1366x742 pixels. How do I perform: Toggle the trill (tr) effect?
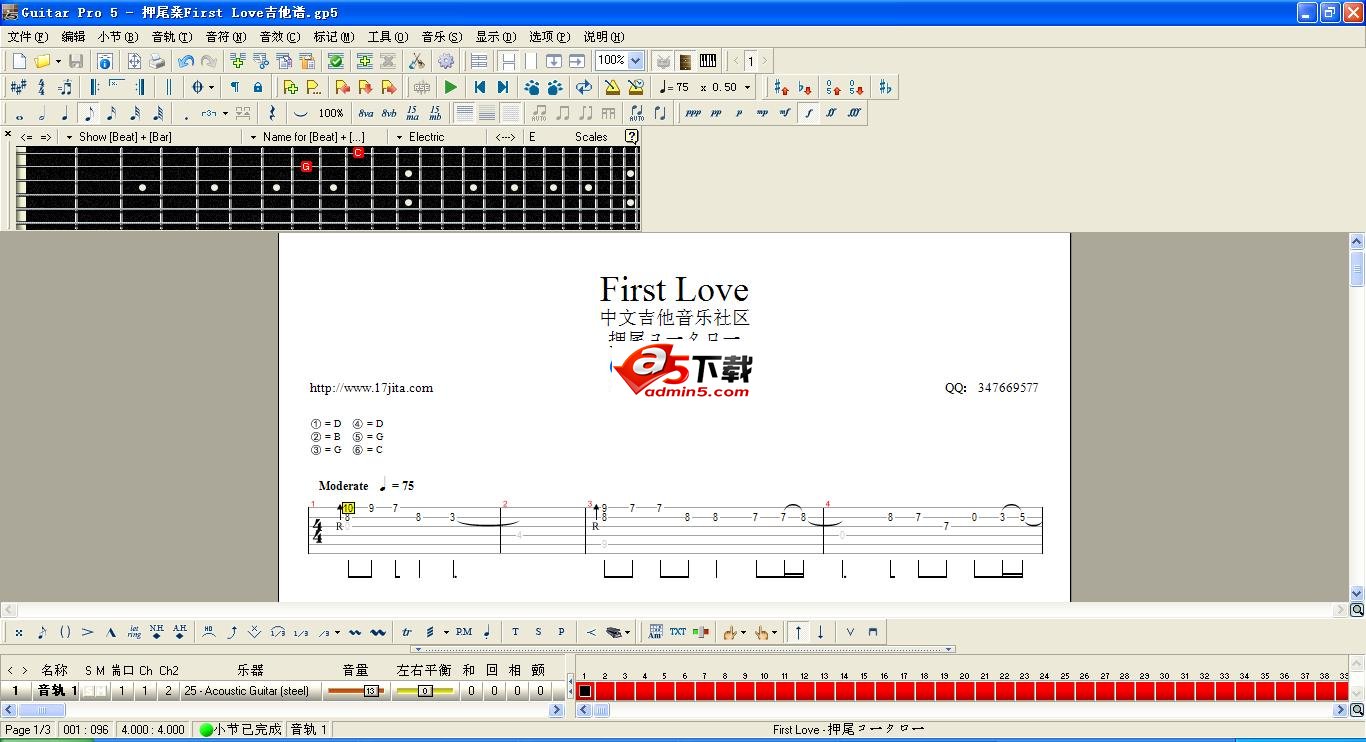pyautogui.click(x=407, y=632)
